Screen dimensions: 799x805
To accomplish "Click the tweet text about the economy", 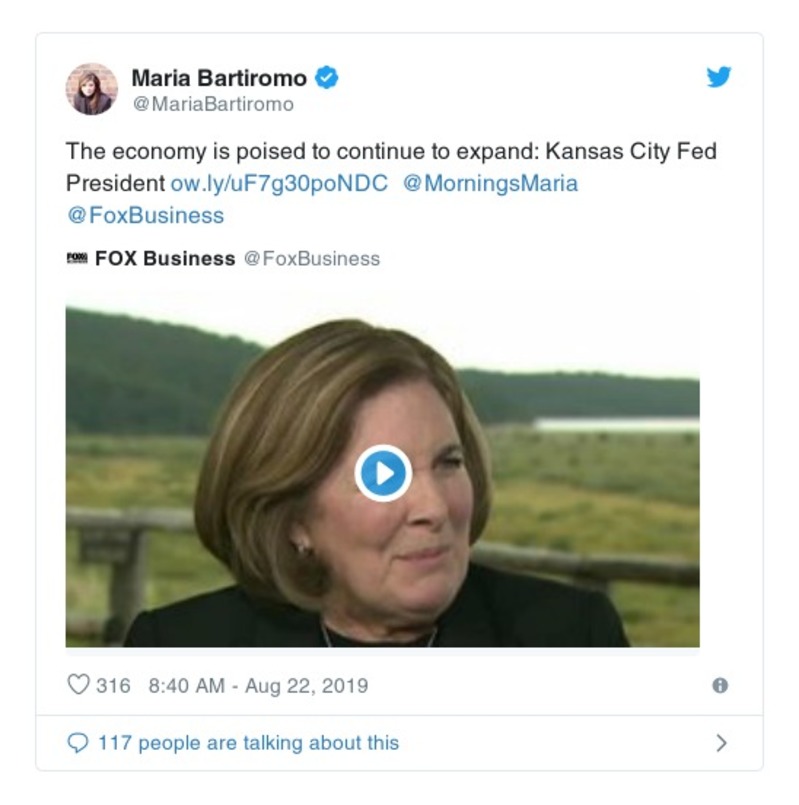I will pos(391,167).
